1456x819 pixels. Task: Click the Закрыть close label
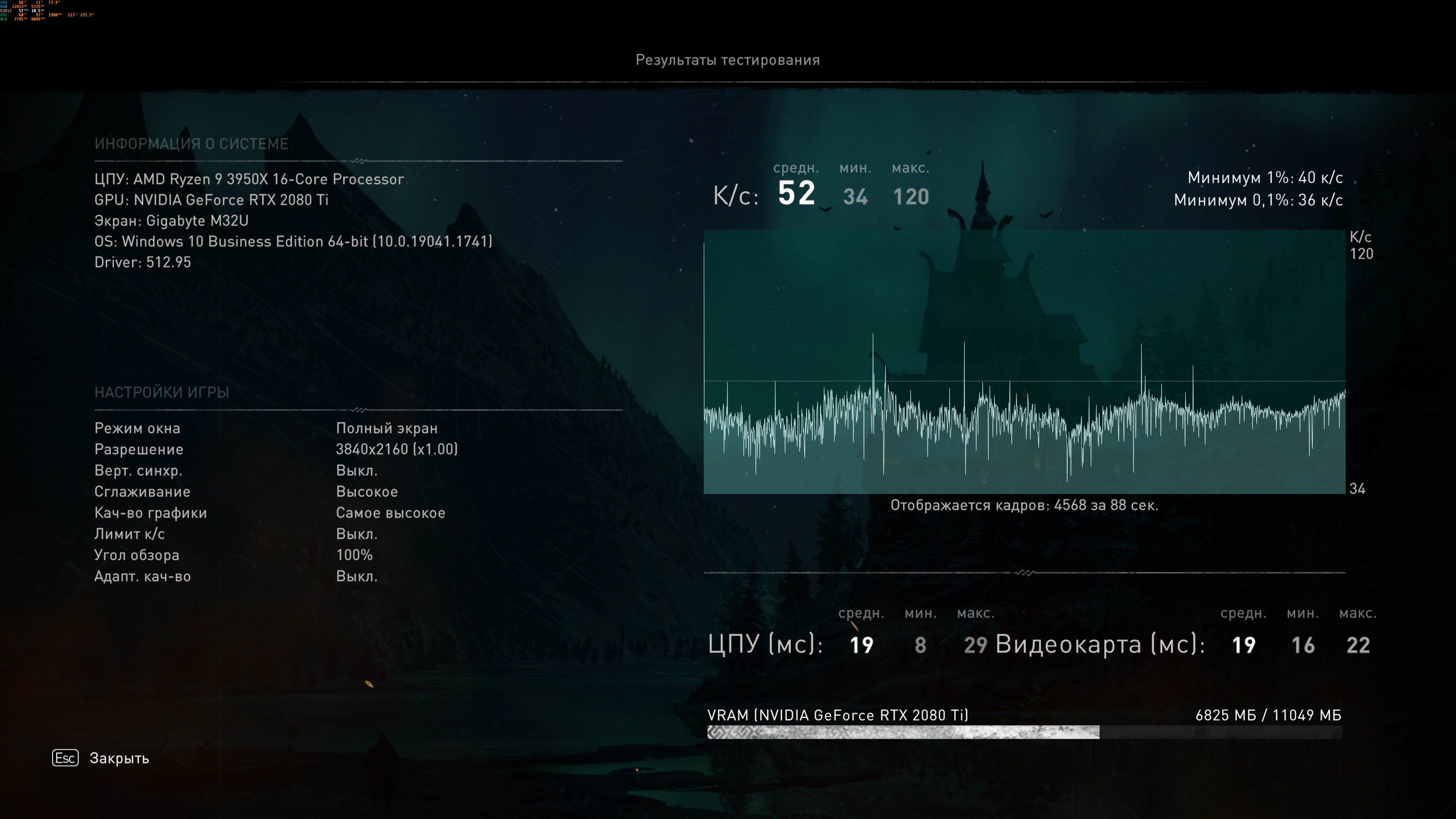click(x=119, y=758)
